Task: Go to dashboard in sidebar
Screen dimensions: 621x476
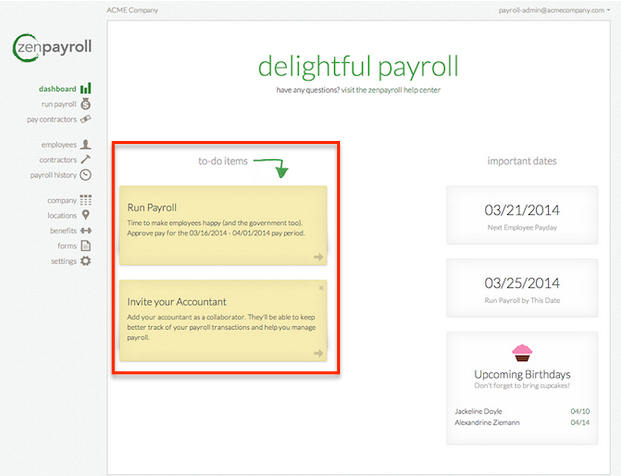Action: [57, 89]
